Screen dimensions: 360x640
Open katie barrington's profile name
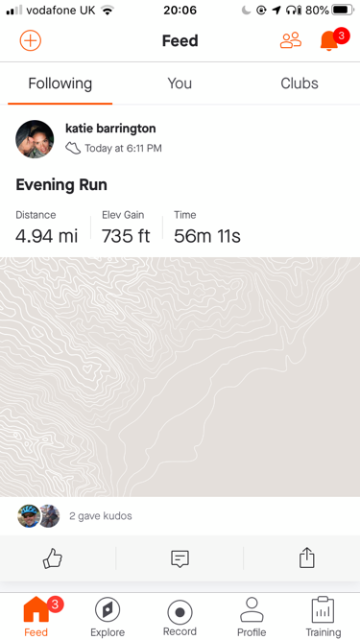pos(111,129)
